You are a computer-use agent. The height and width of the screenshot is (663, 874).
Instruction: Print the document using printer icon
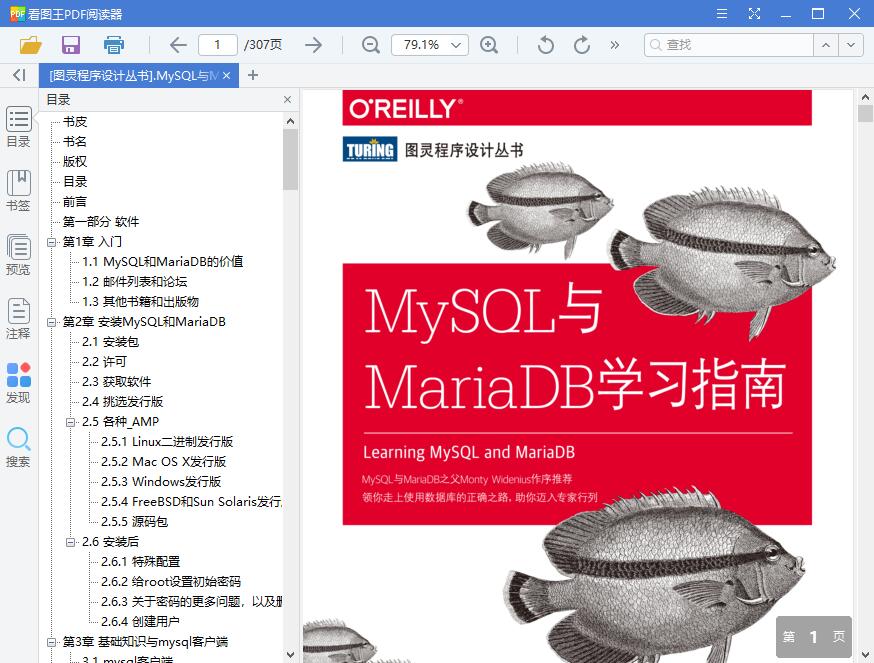[x=114, y=45]
